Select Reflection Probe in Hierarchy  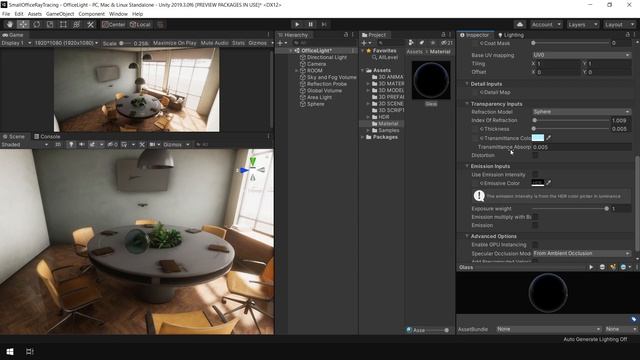click(327, 84)
